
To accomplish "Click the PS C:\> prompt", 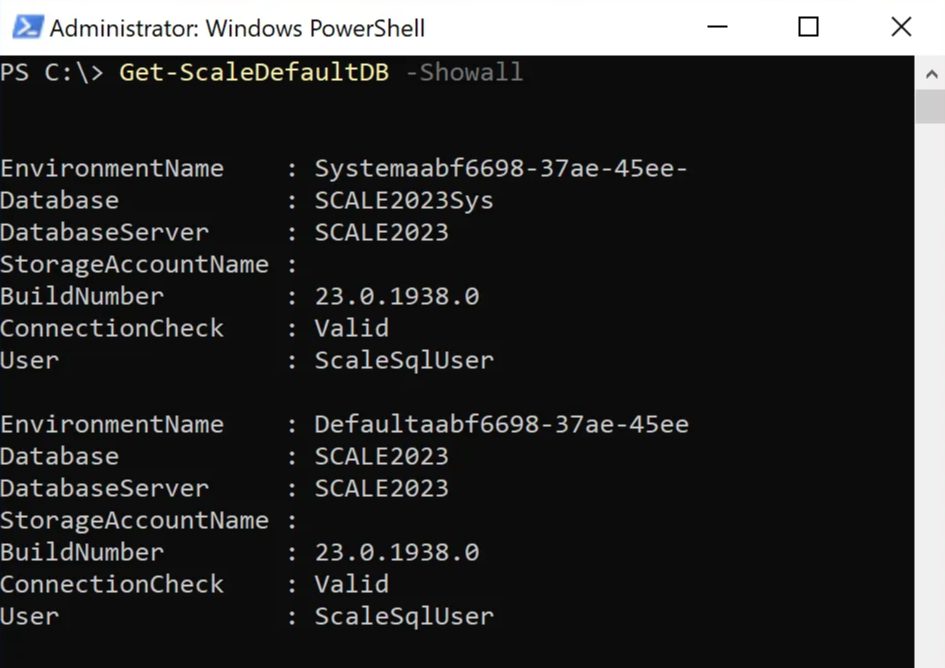I will click(x=52, y=73).
